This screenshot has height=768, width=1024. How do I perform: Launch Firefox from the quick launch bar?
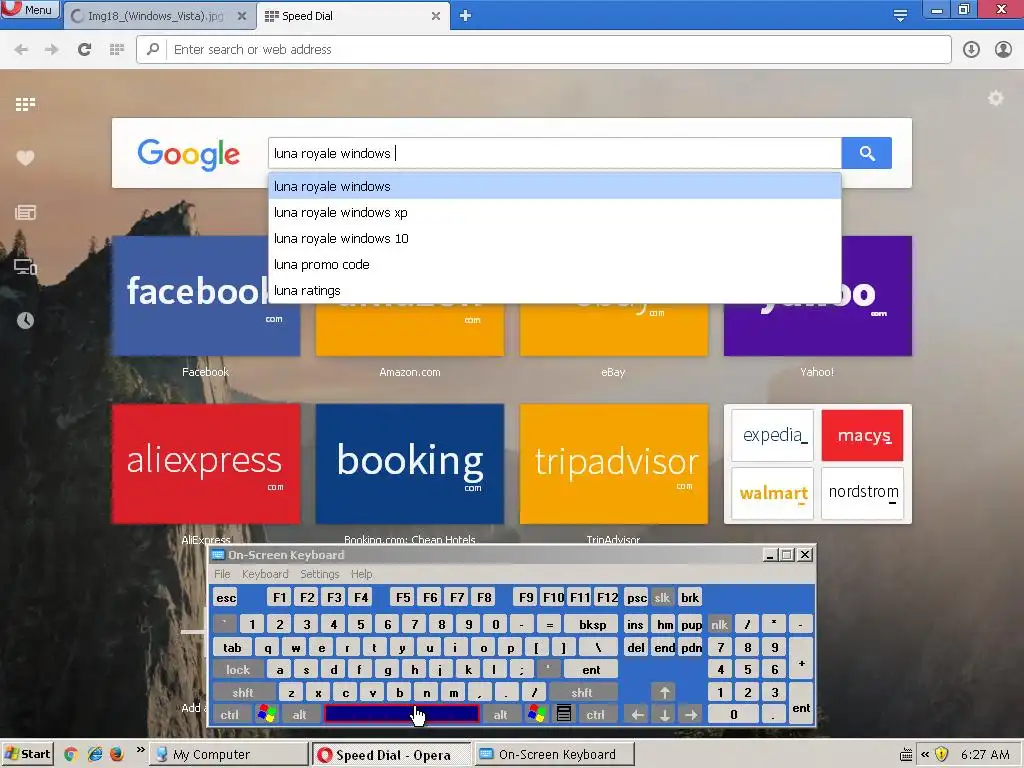point(116,754)
